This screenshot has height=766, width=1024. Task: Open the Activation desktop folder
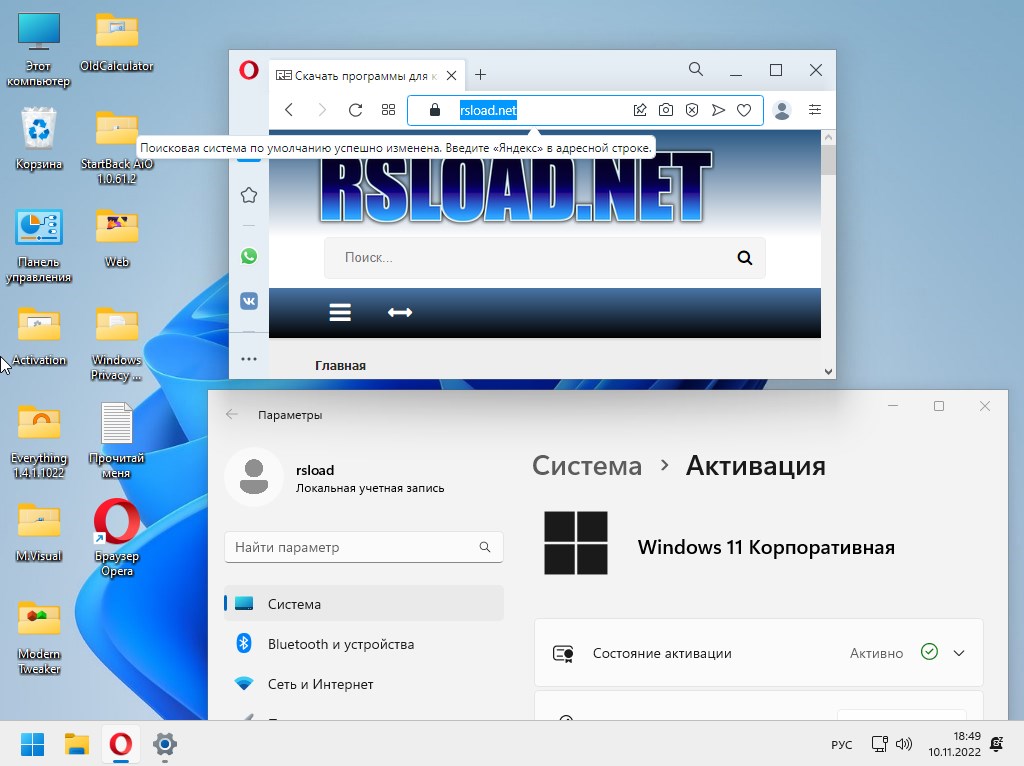pyautogui.click(x=39, y=337)
